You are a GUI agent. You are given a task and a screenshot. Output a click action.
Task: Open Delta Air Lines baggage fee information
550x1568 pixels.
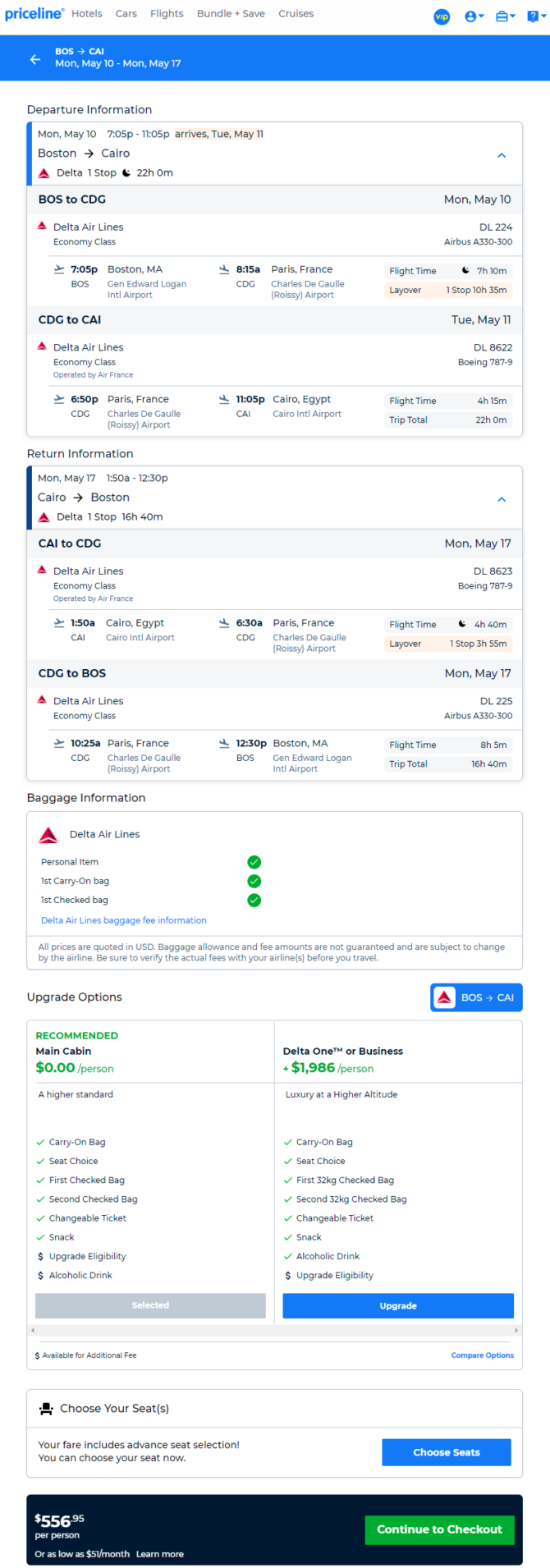[x=124, y=920]
